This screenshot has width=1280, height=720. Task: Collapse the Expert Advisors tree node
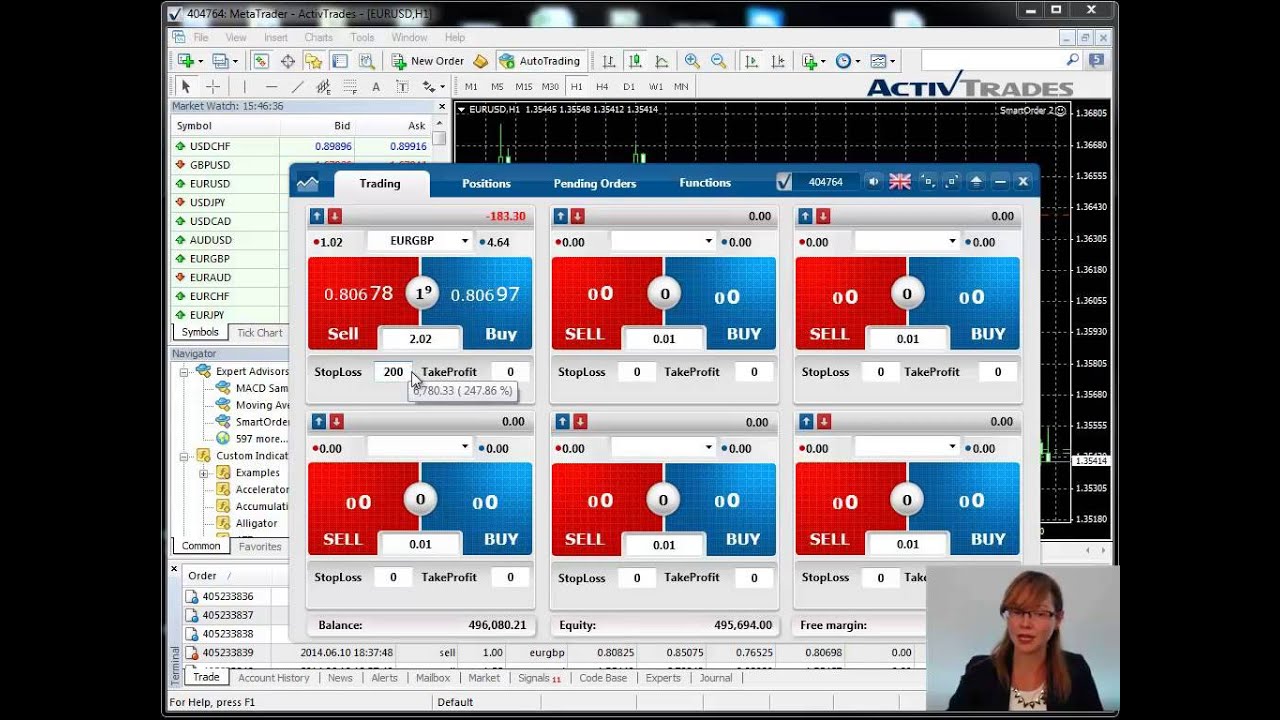click(185, 372)
